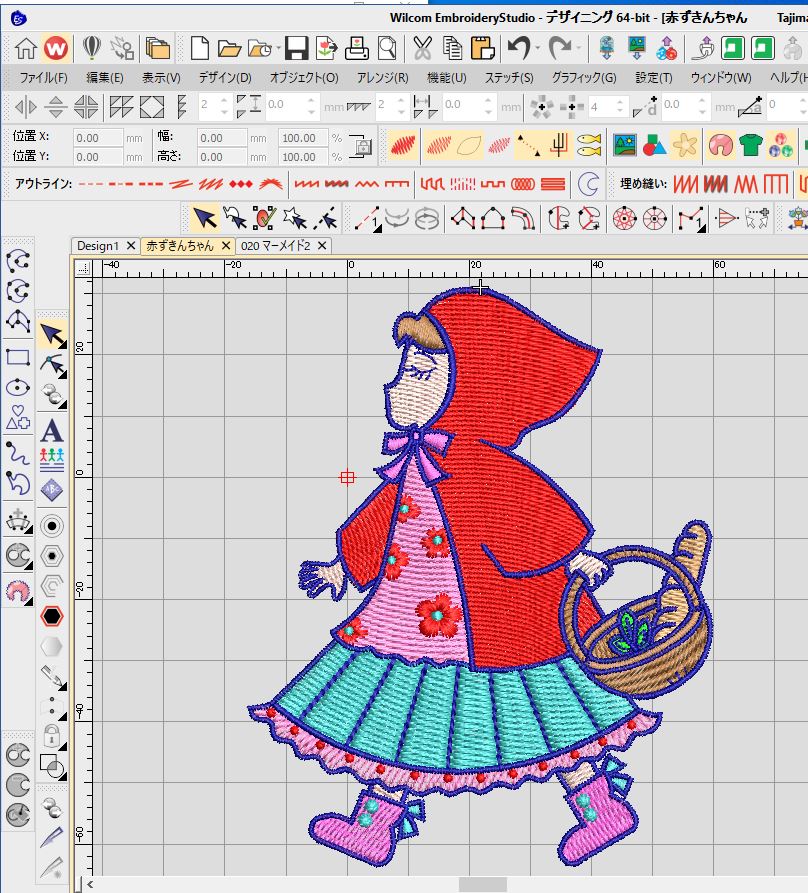Toggle the satin outline stitch type
808x893 pixels.
tap(210, 184)
